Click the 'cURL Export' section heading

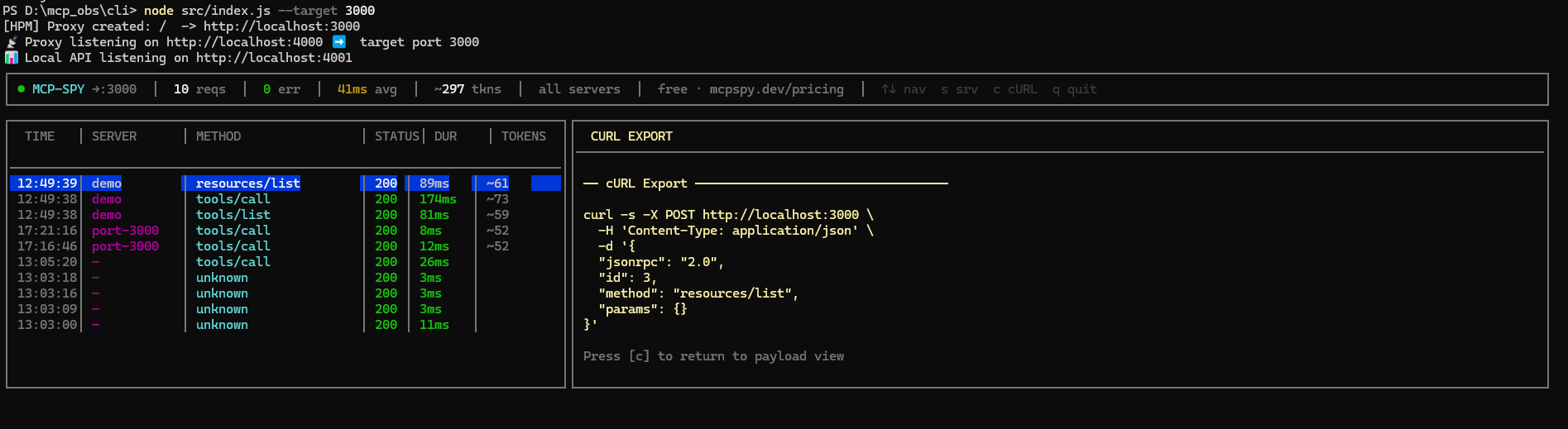coord(646,184)
